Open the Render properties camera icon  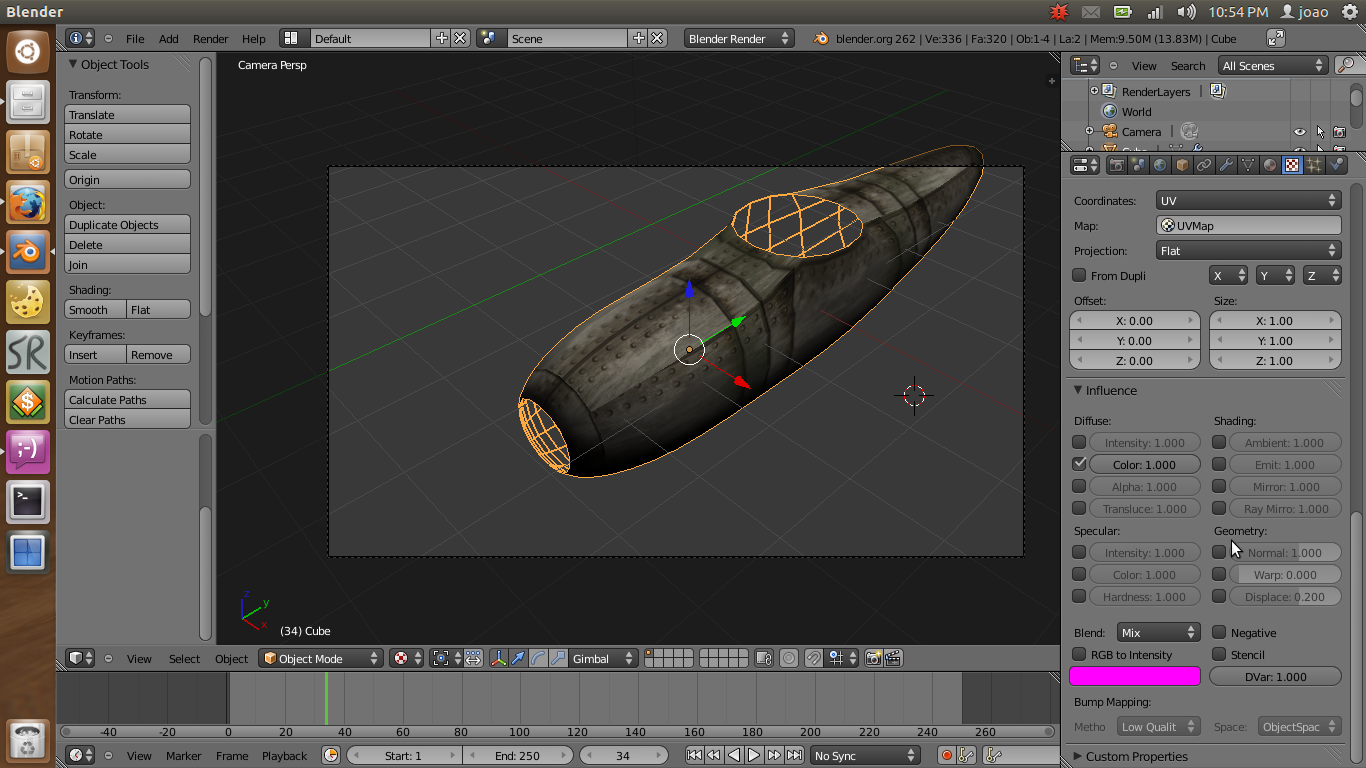pyautogui.click(x=1117, y=164)
